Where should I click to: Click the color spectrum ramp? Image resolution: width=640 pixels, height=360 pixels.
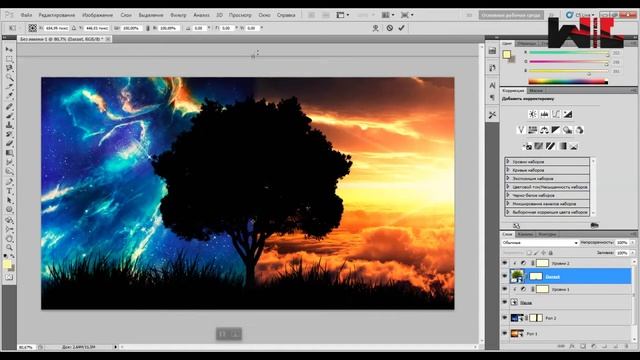pyautogui.click(x=568, y=82)
